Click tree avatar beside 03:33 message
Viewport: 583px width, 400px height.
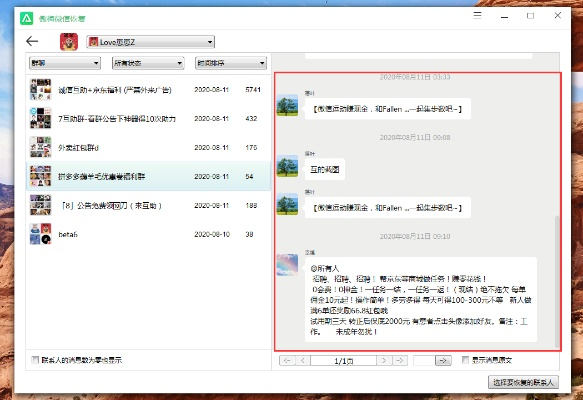pos(287,105)
